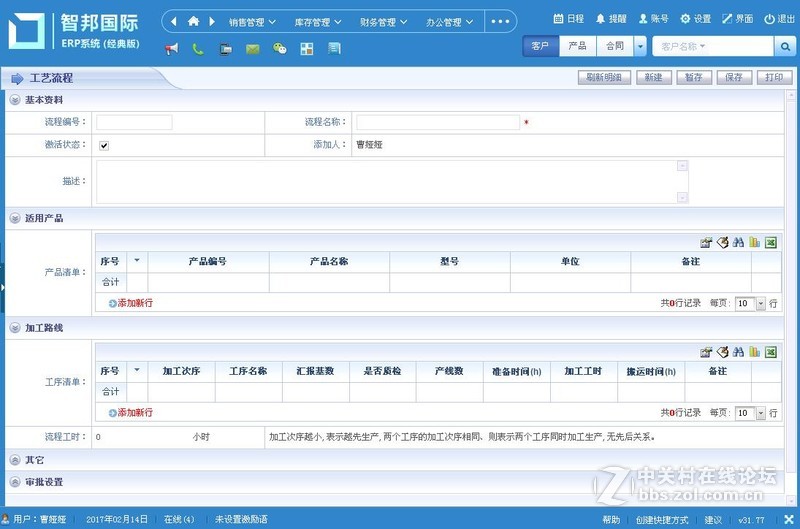Click Excel export icon in 产品清单 toolbar
Viewport: 800px width, 529px height.
[x=771, y=242]
